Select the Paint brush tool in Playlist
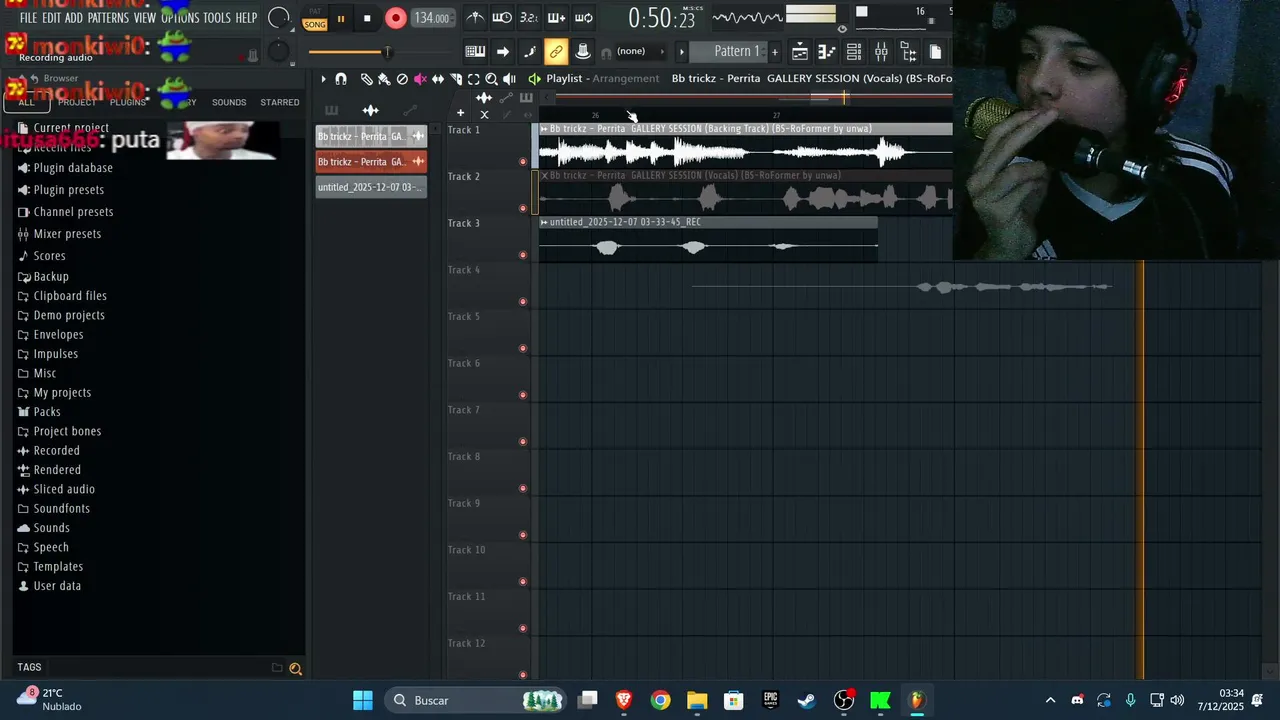The image size is (1280, 720). click(x=384, y=79)
